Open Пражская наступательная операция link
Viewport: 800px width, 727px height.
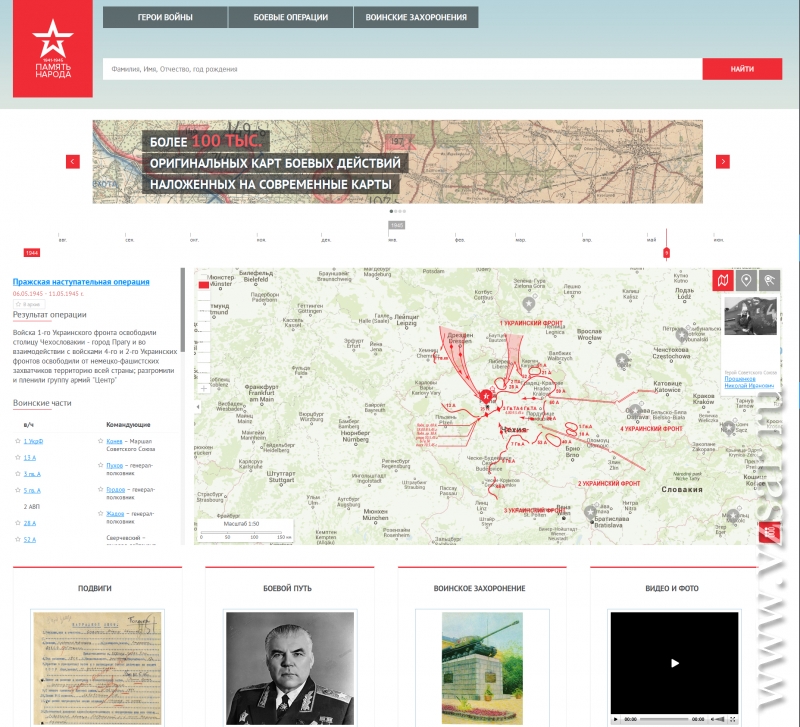pos(81,282)
